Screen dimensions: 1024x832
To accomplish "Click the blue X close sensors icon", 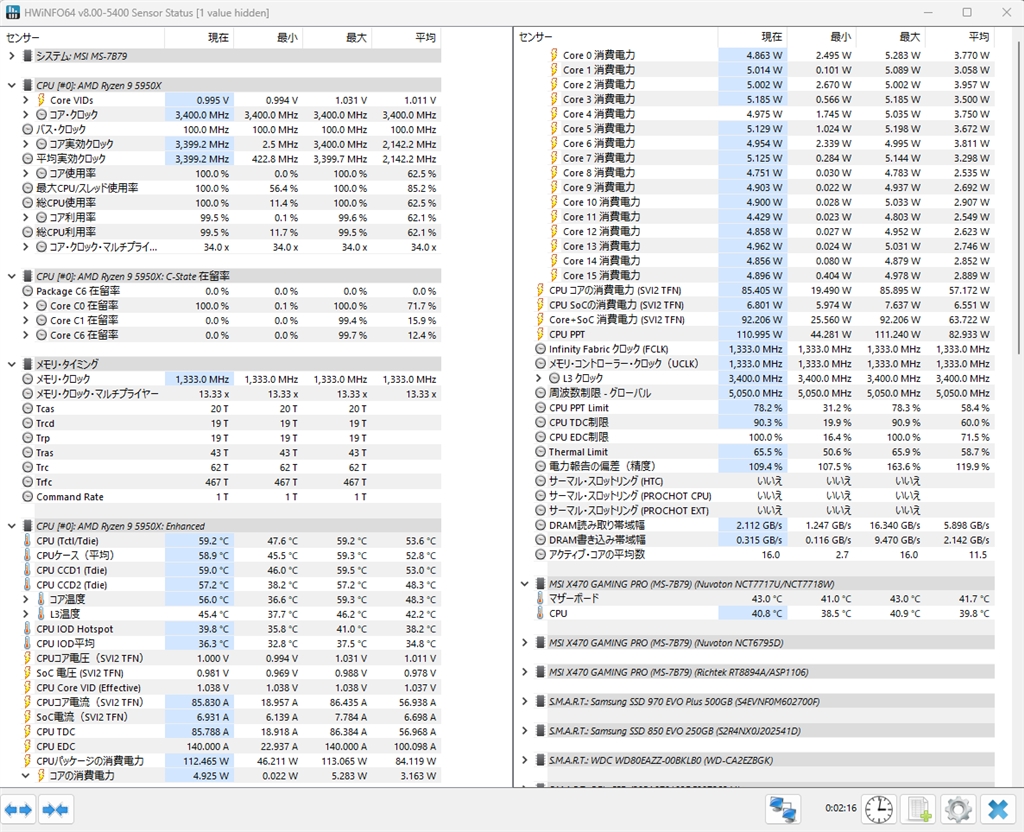I will pos(997,808).
